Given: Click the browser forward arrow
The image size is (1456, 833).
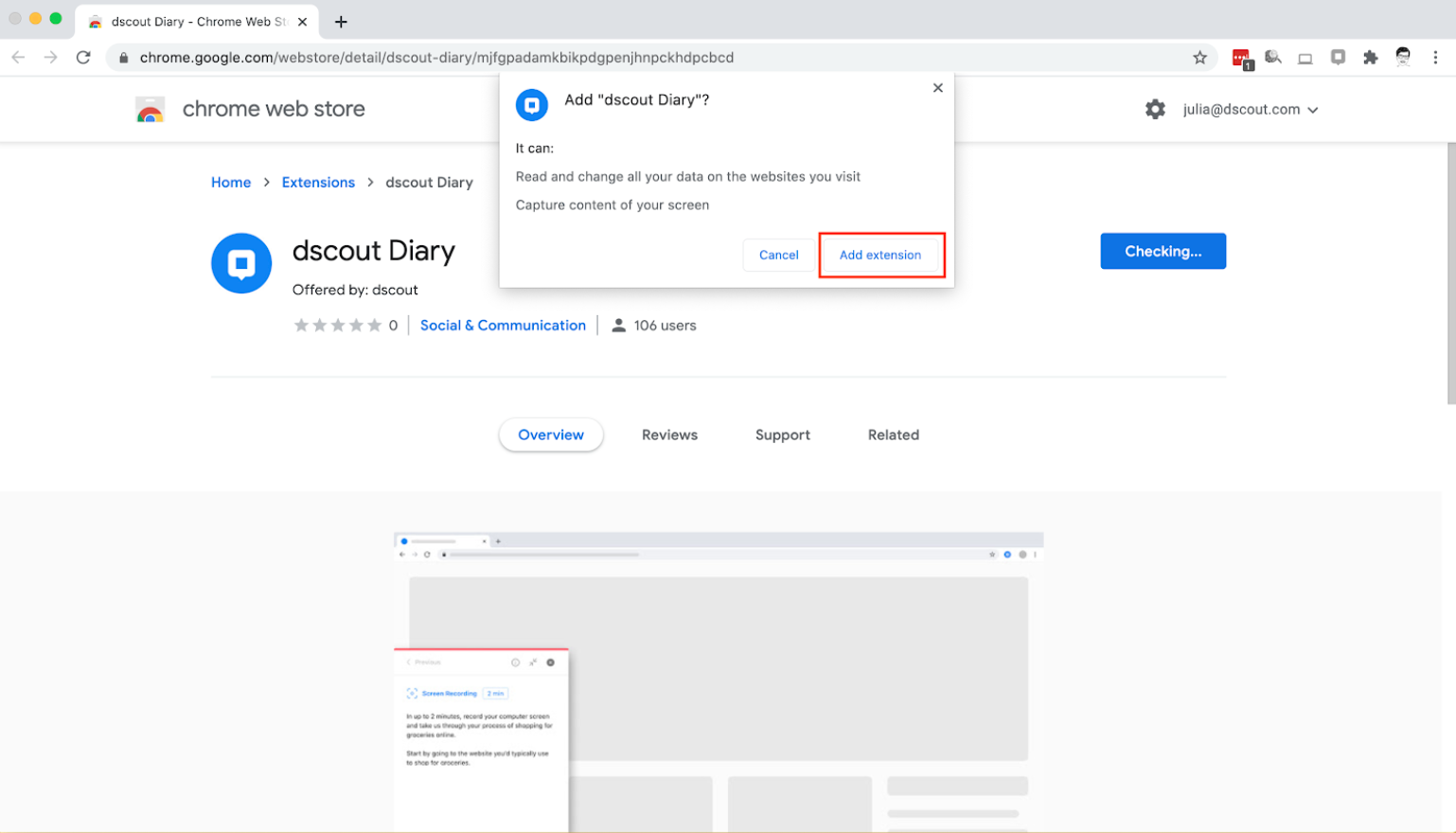Looking at the screenshot, I should coord(50,58).
